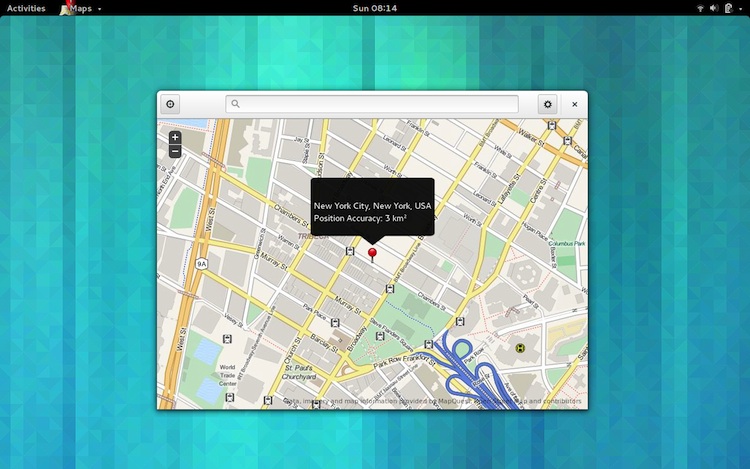The width and height of the screenshot is (750, 469).
Task: Click the Barclay St street label
Action: click(x=324, y=343)
